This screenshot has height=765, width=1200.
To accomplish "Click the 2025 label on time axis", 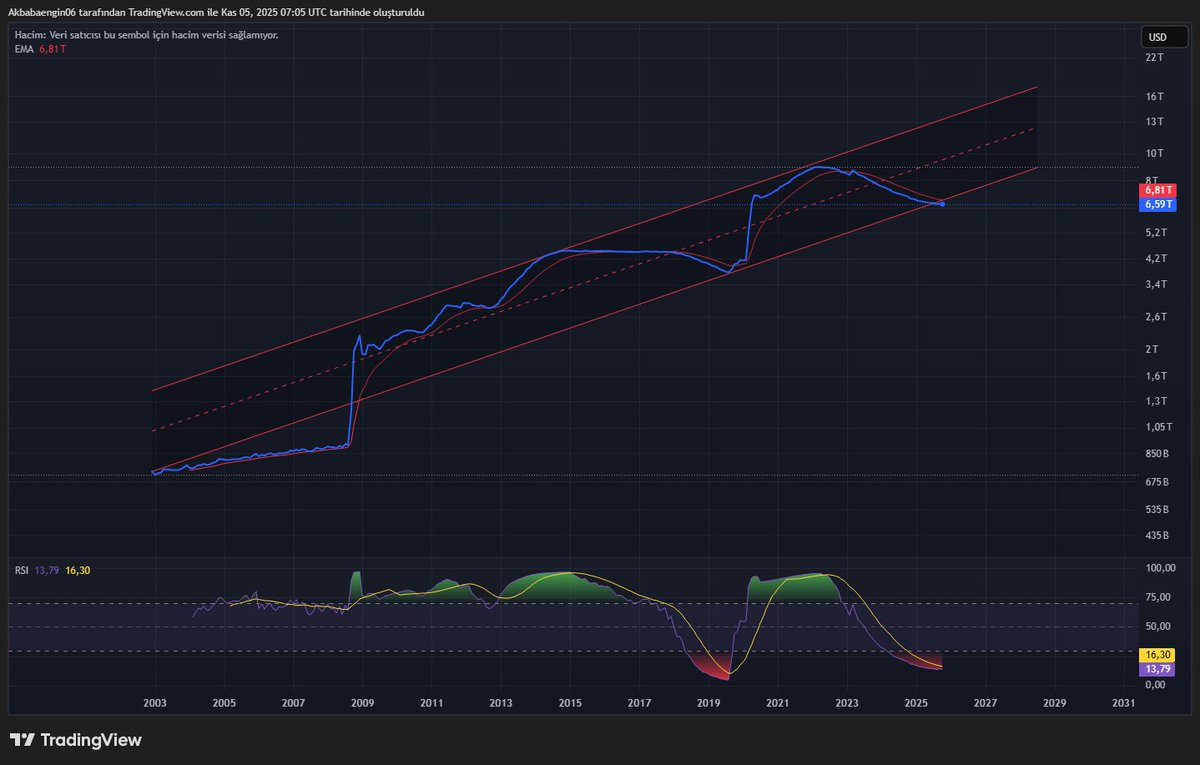I will click(917, 704).
